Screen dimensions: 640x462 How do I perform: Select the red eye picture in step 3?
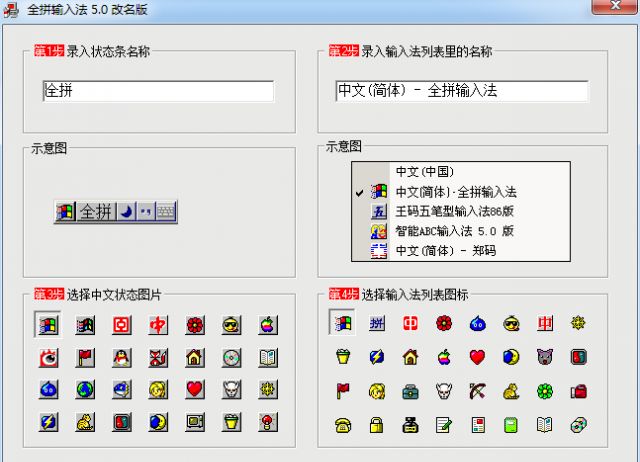pyautogui.click(x=48, y=358)
